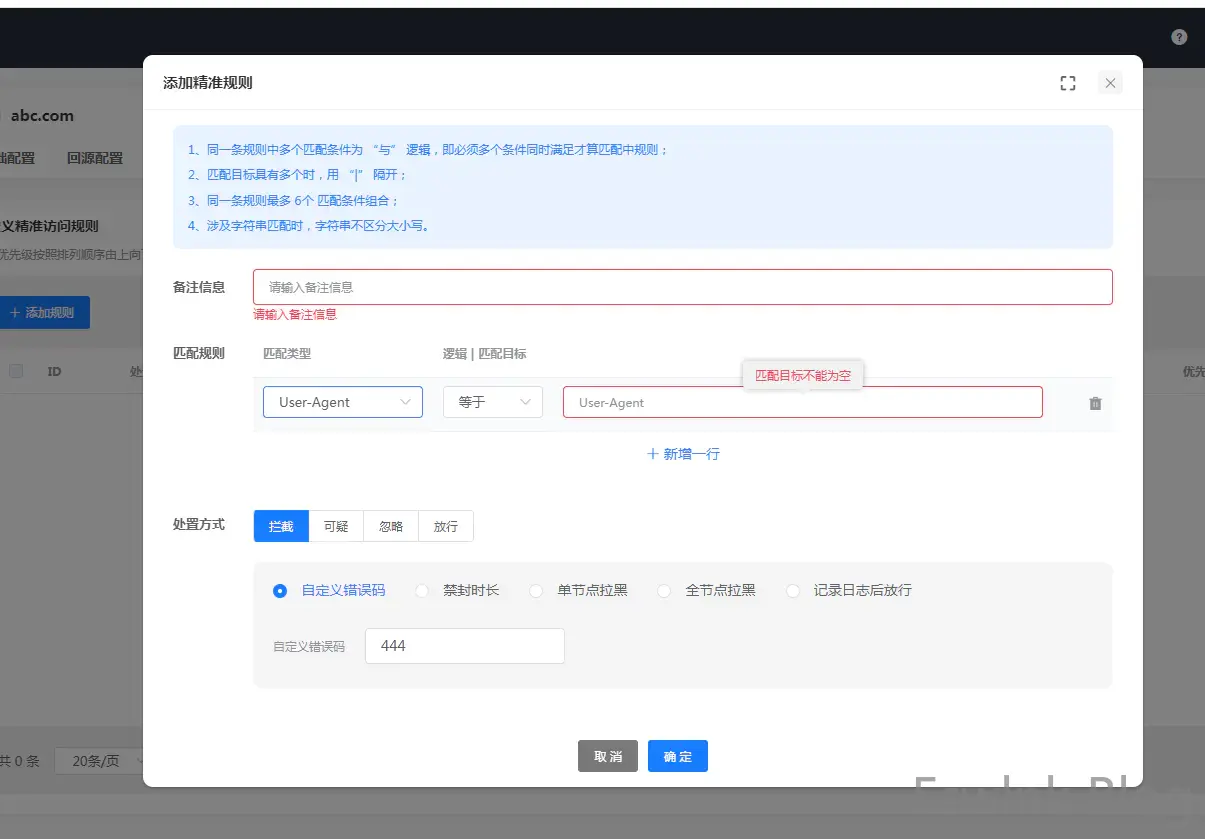The width and height of the screenshot is (1205, 839).
Task: Close the 添加精准规则 dialog
Action: click(x=1110, y=84)
